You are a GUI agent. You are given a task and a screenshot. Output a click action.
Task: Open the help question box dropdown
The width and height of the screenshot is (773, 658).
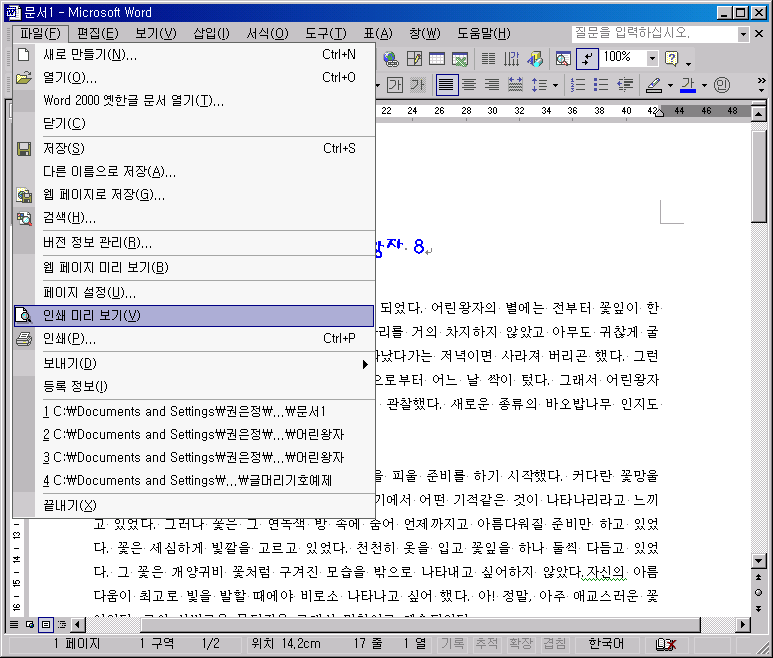(743, 34)
